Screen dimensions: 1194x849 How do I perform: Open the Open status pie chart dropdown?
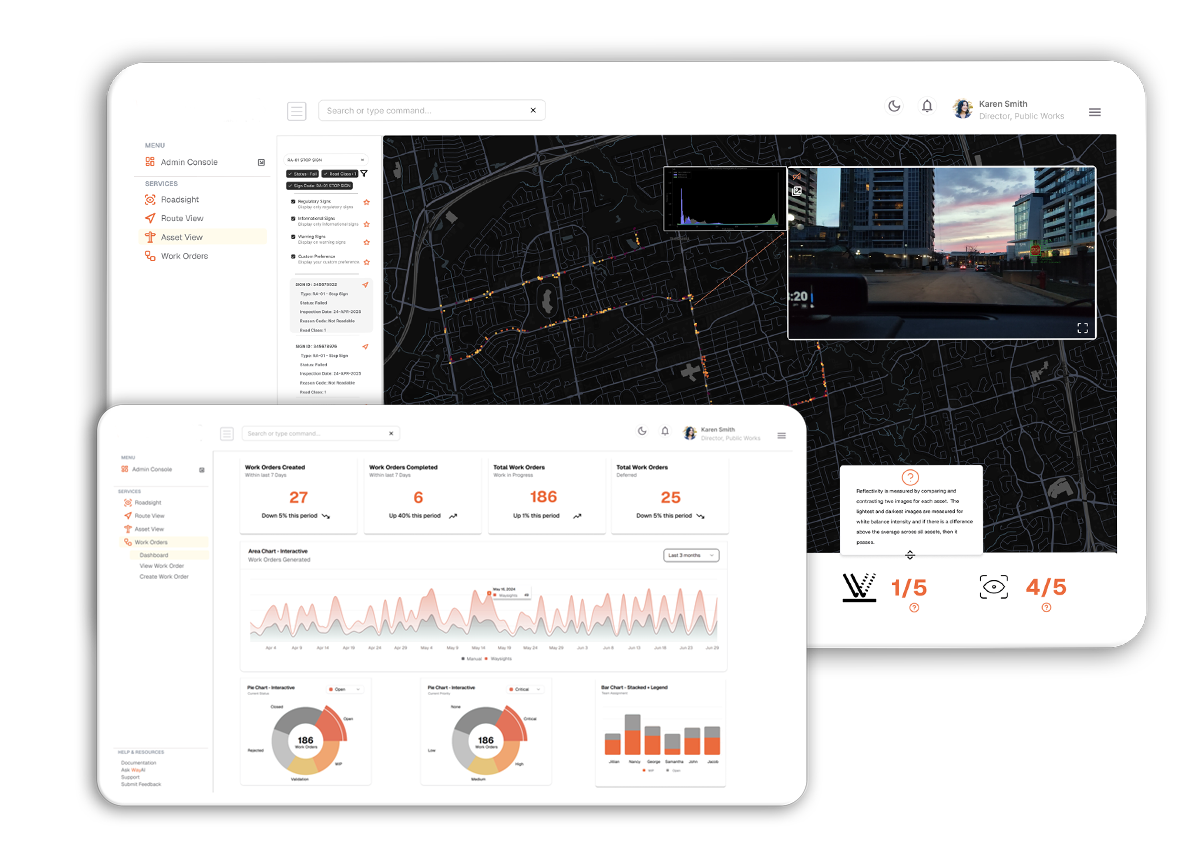pos(345,689)
